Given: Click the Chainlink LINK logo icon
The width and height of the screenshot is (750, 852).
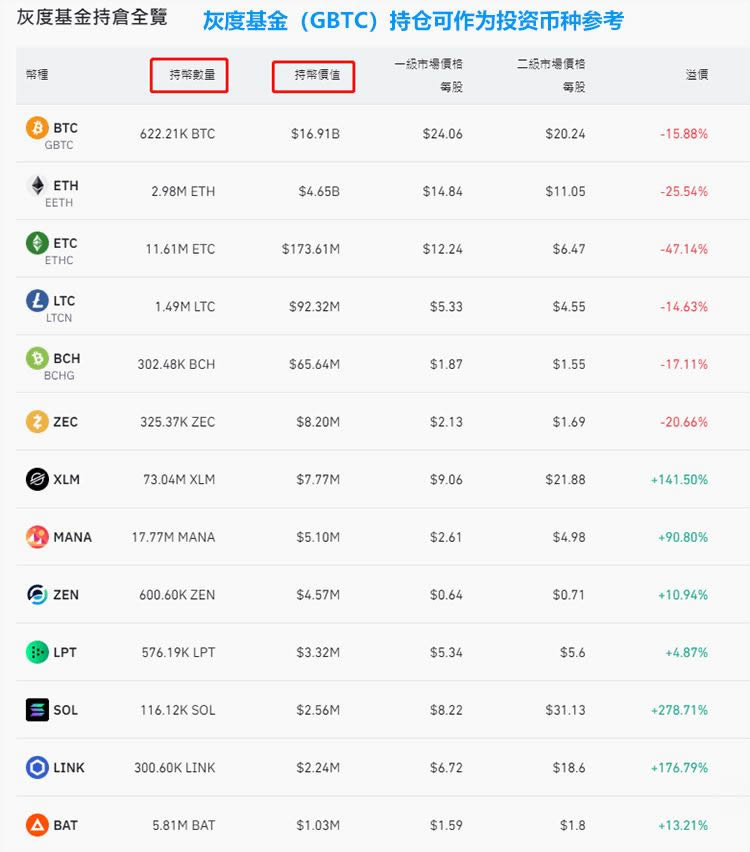Looking at the screenshot, I should click(36, 767).
